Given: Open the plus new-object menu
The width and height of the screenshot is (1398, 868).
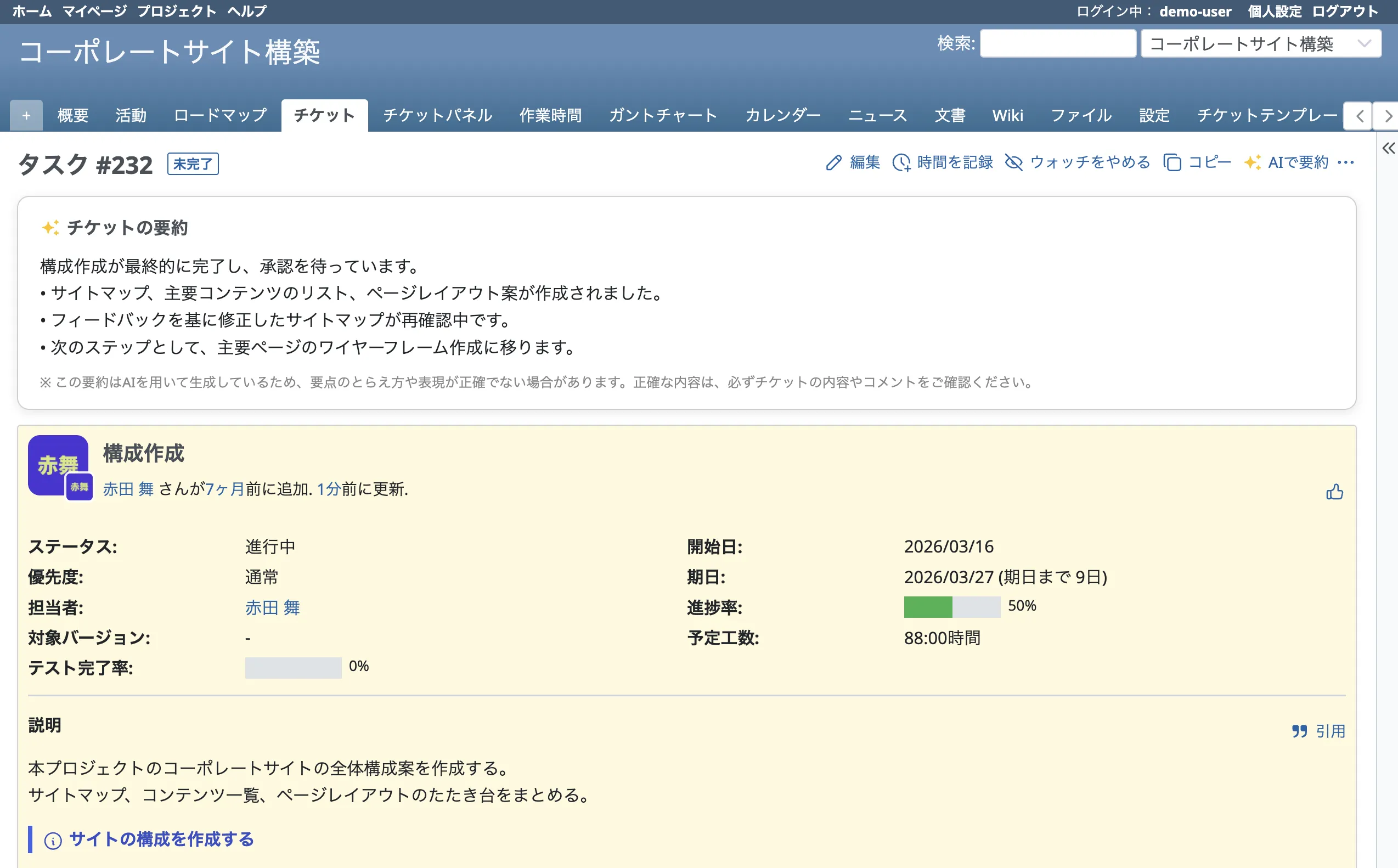Looking at the screenshot, I should coord(26,115).
